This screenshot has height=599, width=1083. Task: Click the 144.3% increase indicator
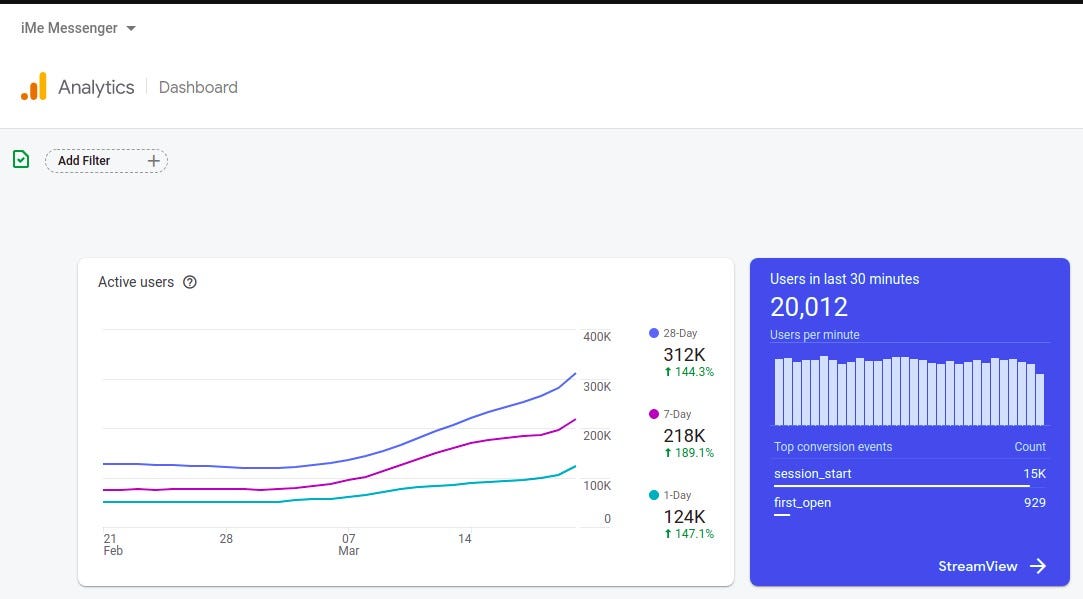point(689,372)
